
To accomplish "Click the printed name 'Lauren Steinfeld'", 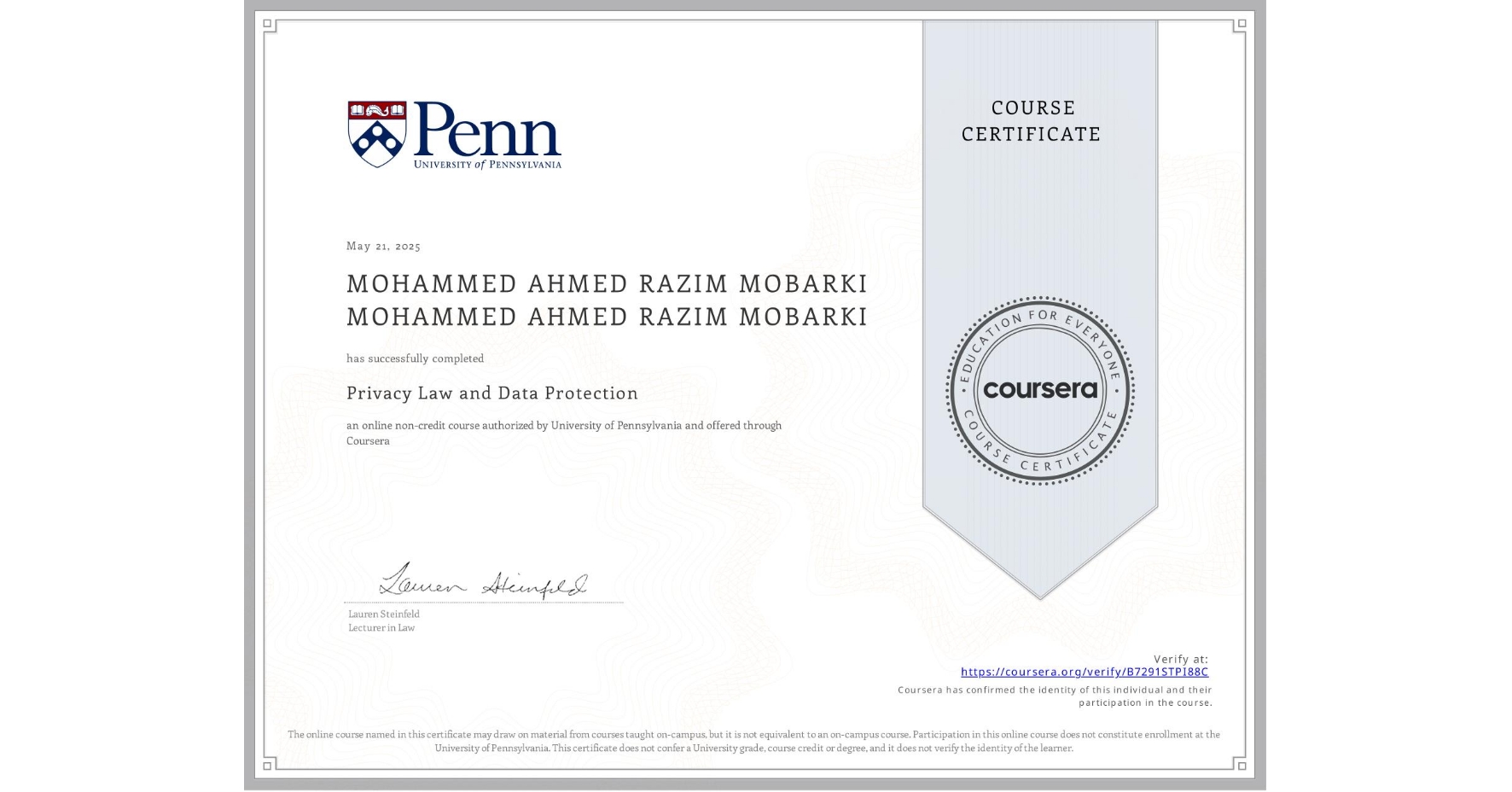I will click(384, 614).
